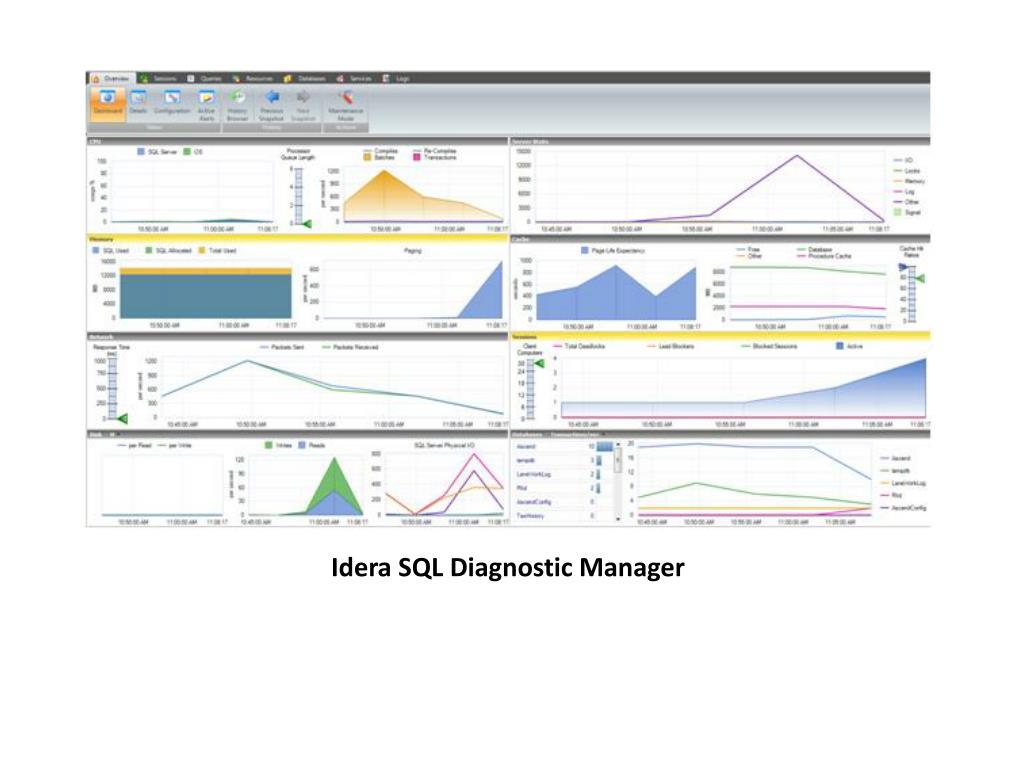This screenshot has width=1024, height=768.
Task: Open the Configuration view button
Action: pos(172,103)
